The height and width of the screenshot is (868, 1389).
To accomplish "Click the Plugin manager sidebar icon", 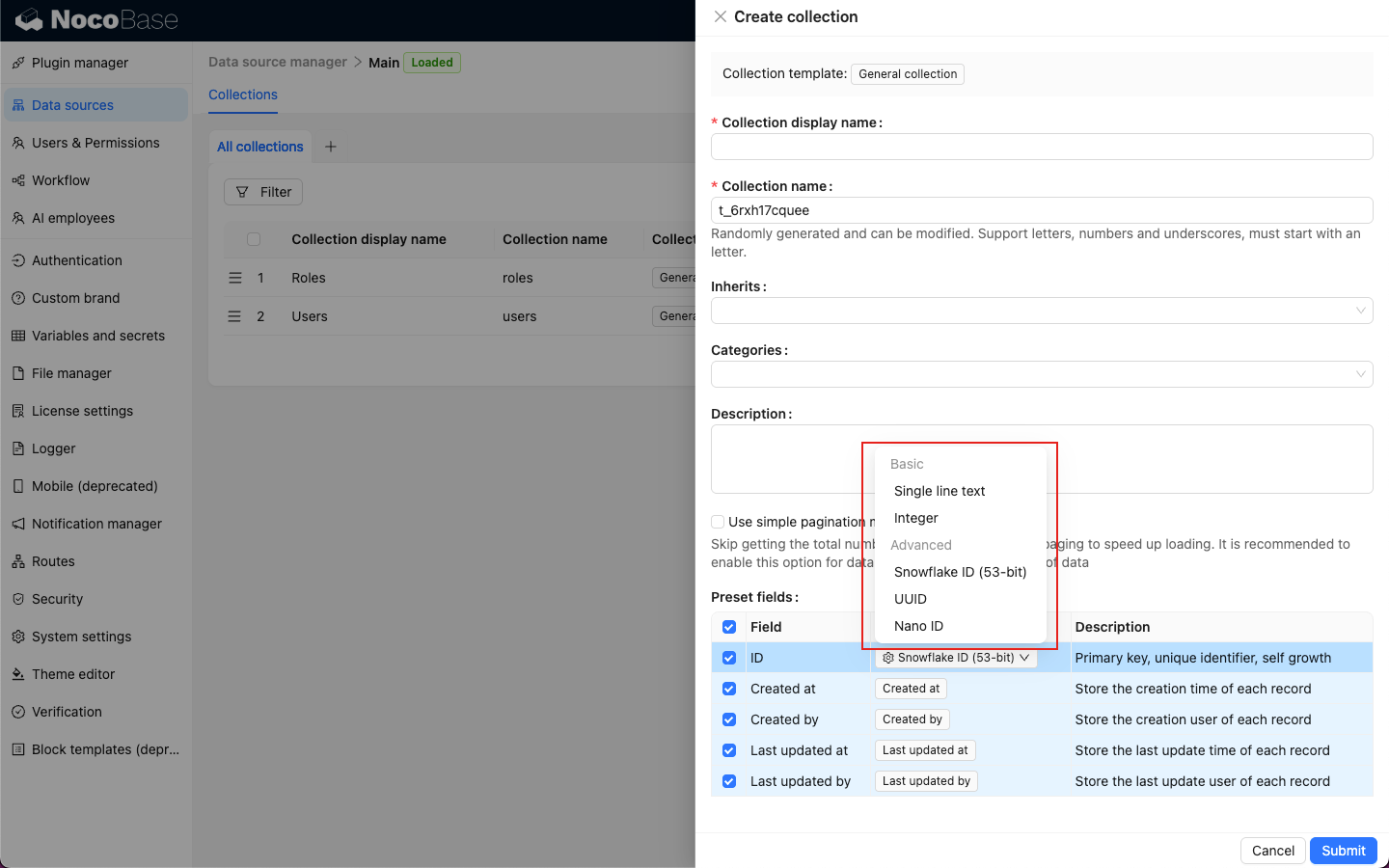I will tap(18, 63).
